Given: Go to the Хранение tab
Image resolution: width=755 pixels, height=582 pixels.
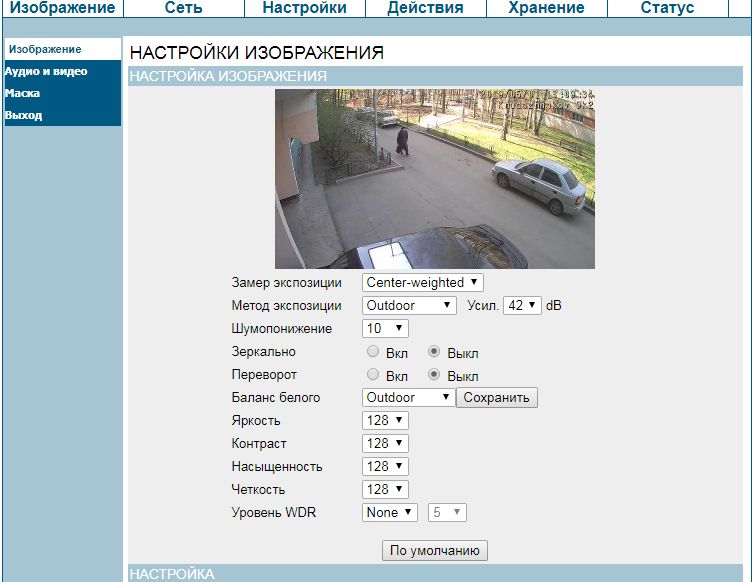Looking at the screenshot, I should pos(546,8).
